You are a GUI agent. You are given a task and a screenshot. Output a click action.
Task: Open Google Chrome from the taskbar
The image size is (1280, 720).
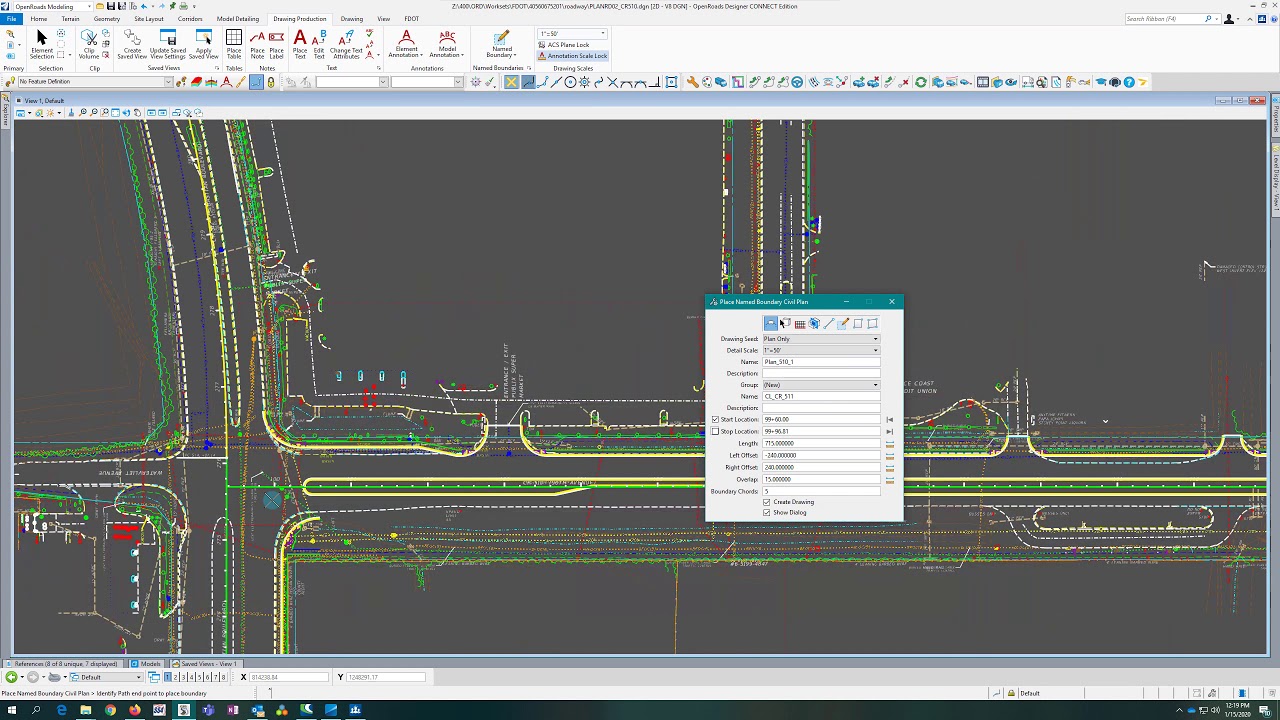(110, 710)
